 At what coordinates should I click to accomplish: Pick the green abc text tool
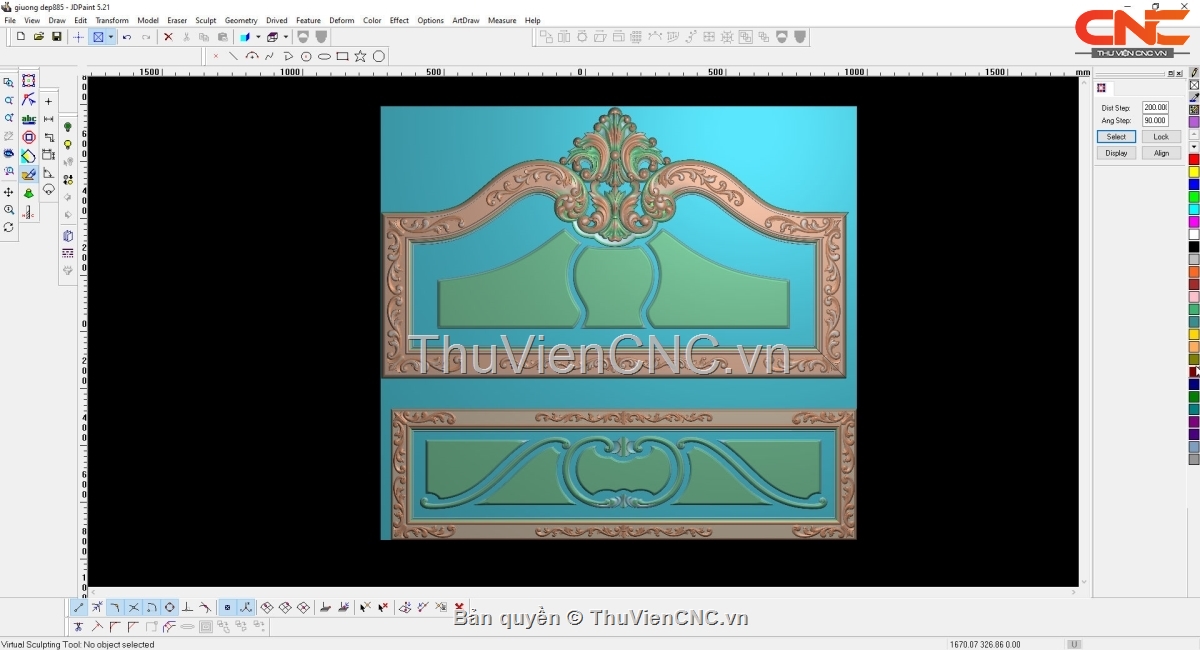pyautogui.click(x=28, y=119)
